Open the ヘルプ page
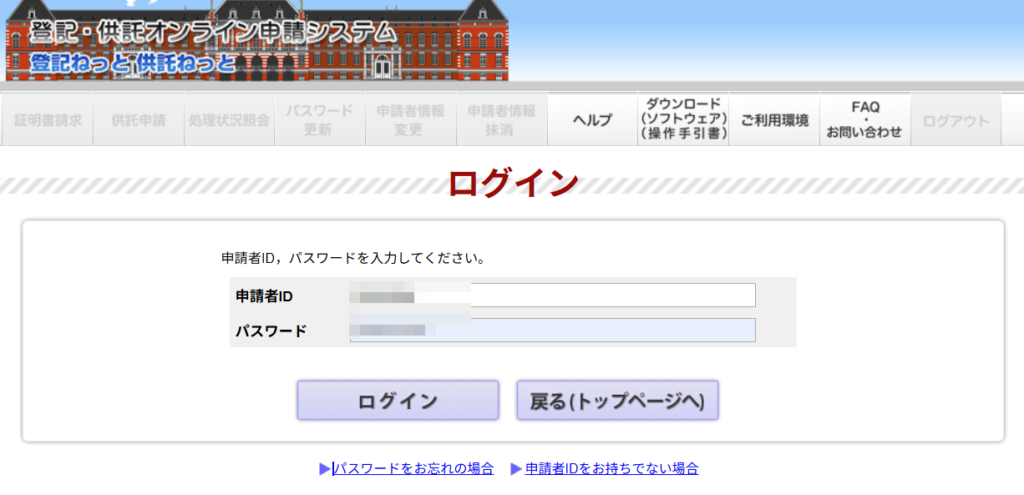The image size is (1024, 495). 592,120
